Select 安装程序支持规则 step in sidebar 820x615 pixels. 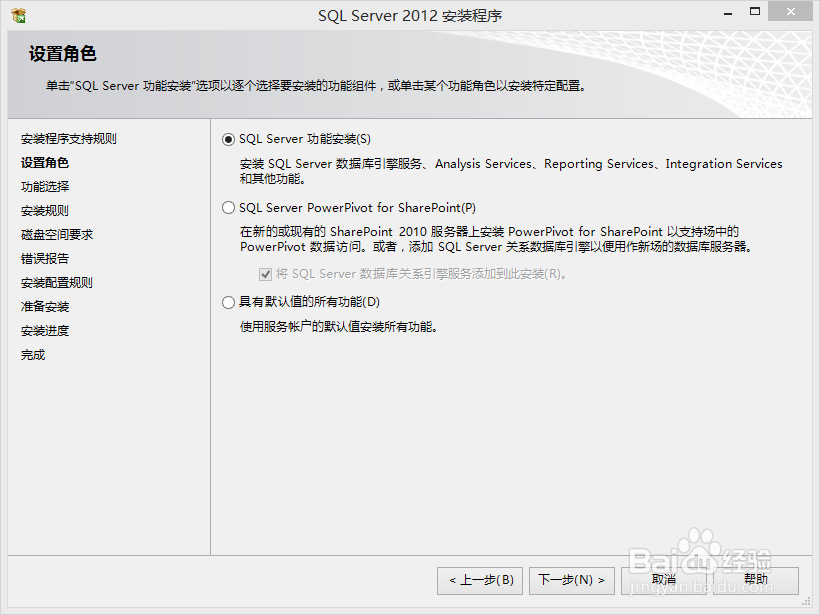(x=69, y=139)
